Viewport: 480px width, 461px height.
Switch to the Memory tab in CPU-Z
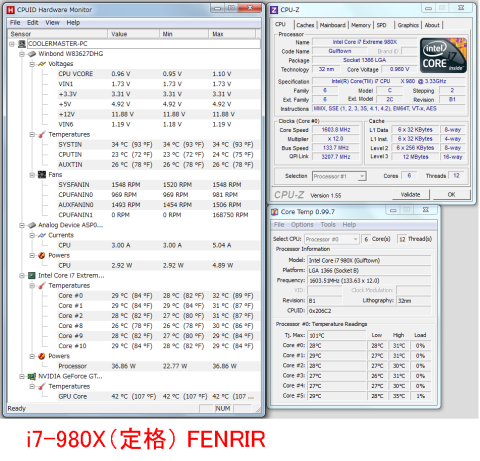click(361, 25)
